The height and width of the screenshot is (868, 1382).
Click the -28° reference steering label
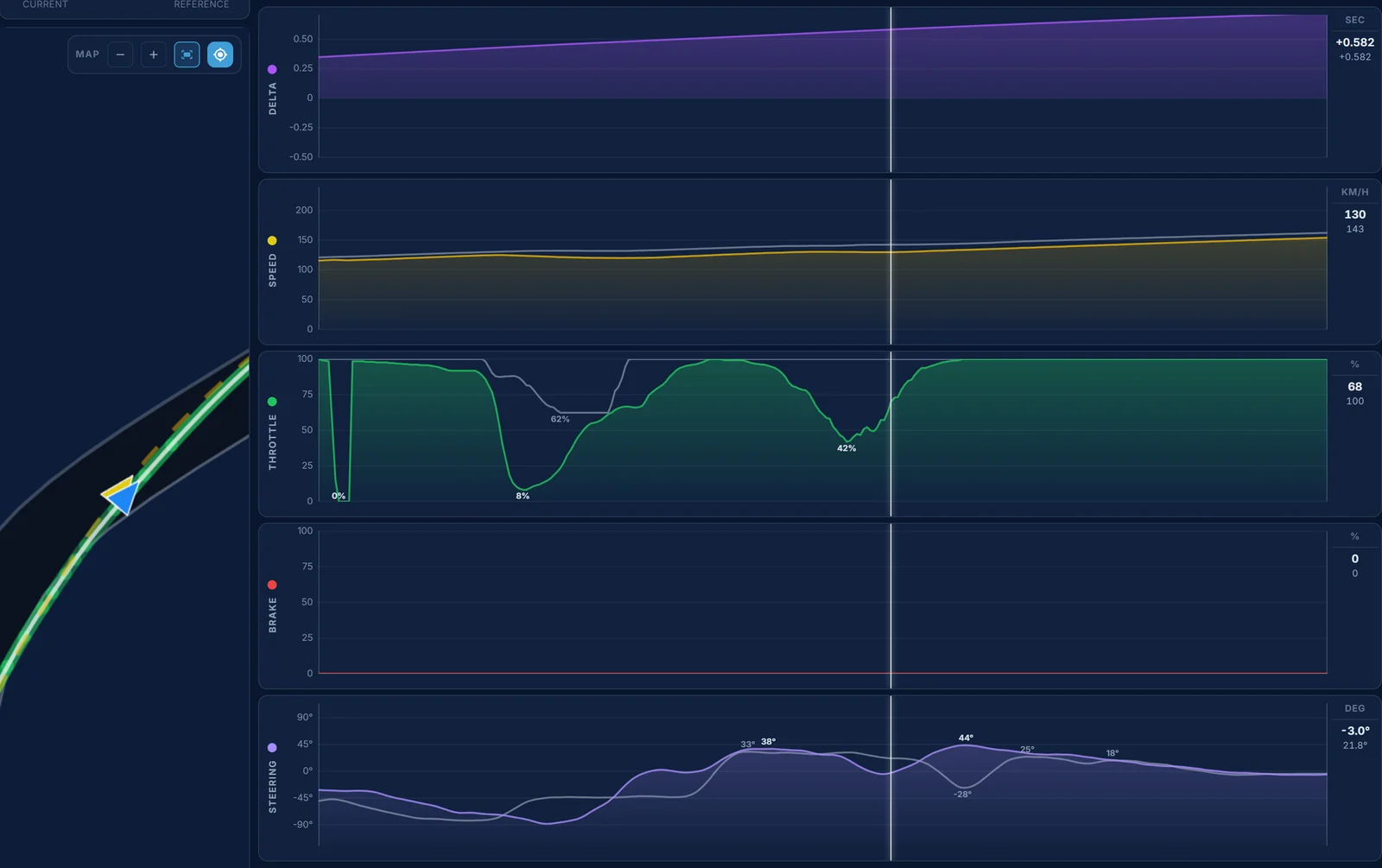963,794
